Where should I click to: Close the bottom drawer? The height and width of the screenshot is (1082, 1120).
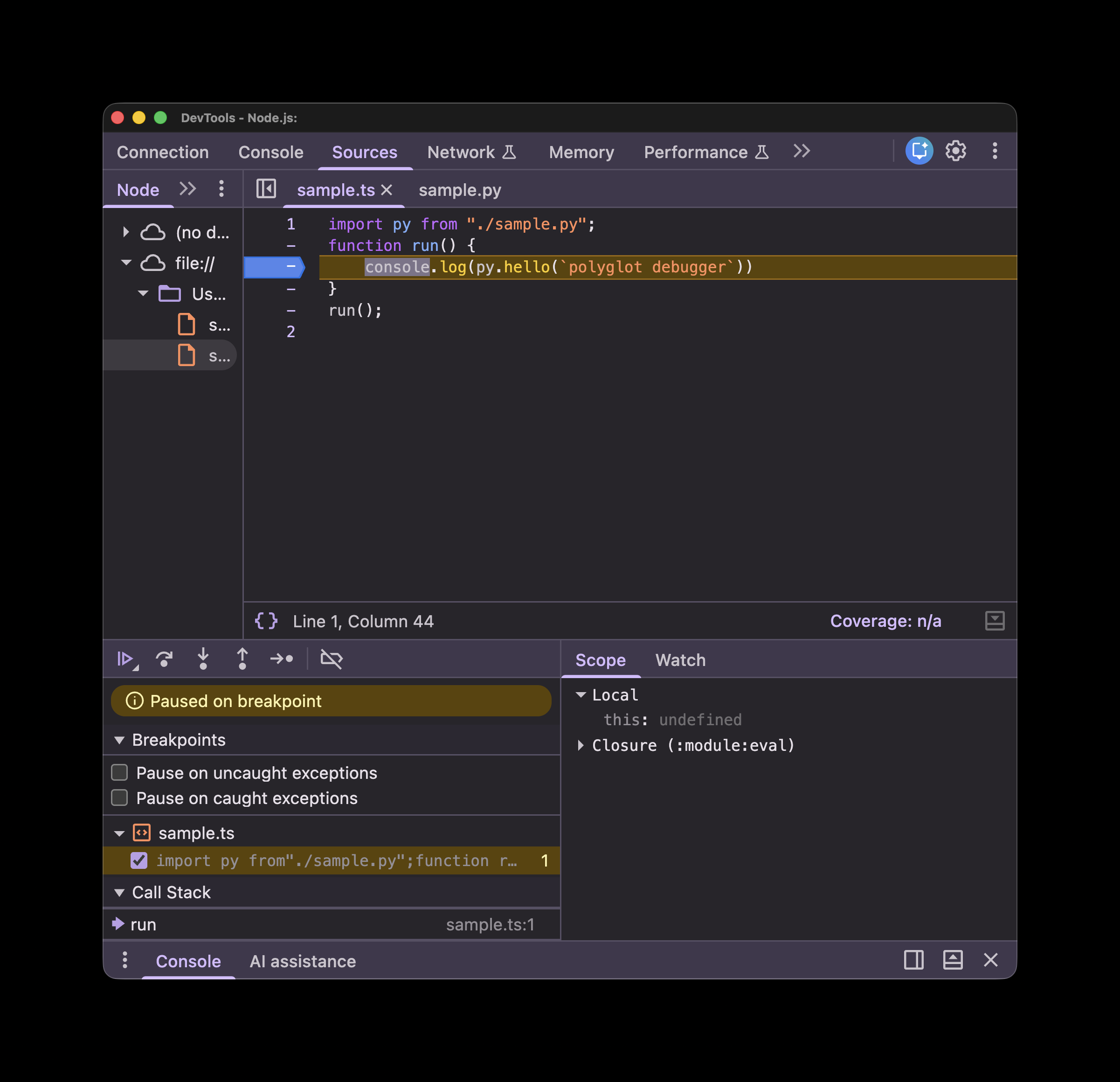pyautogui.click(x=991, y=960)
